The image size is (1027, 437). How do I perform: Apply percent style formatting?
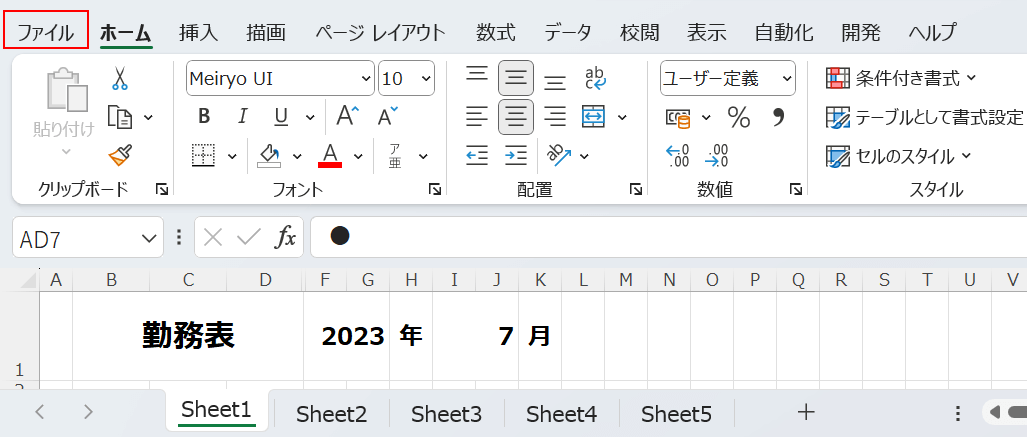pos(739,117)
